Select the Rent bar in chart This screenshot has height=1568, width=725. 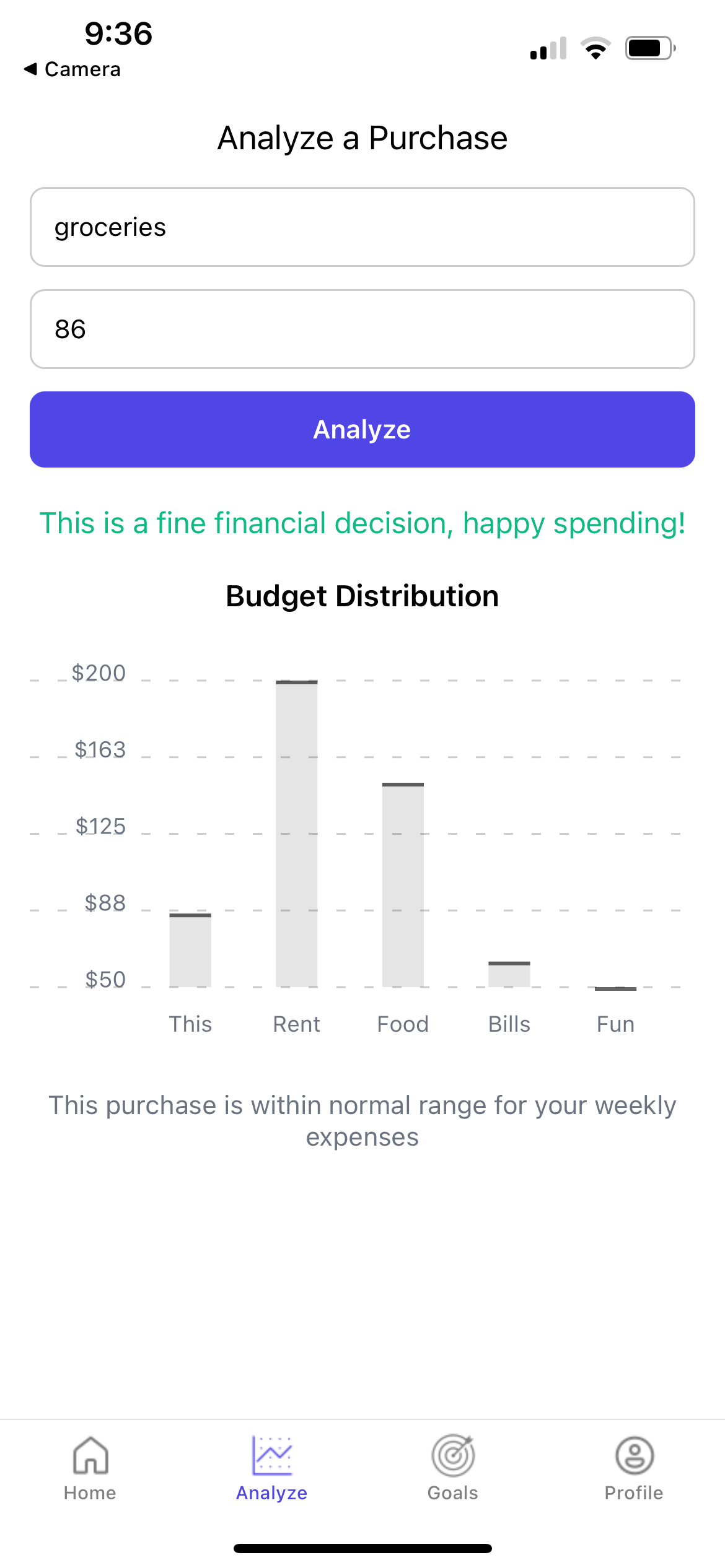(297, 834)
